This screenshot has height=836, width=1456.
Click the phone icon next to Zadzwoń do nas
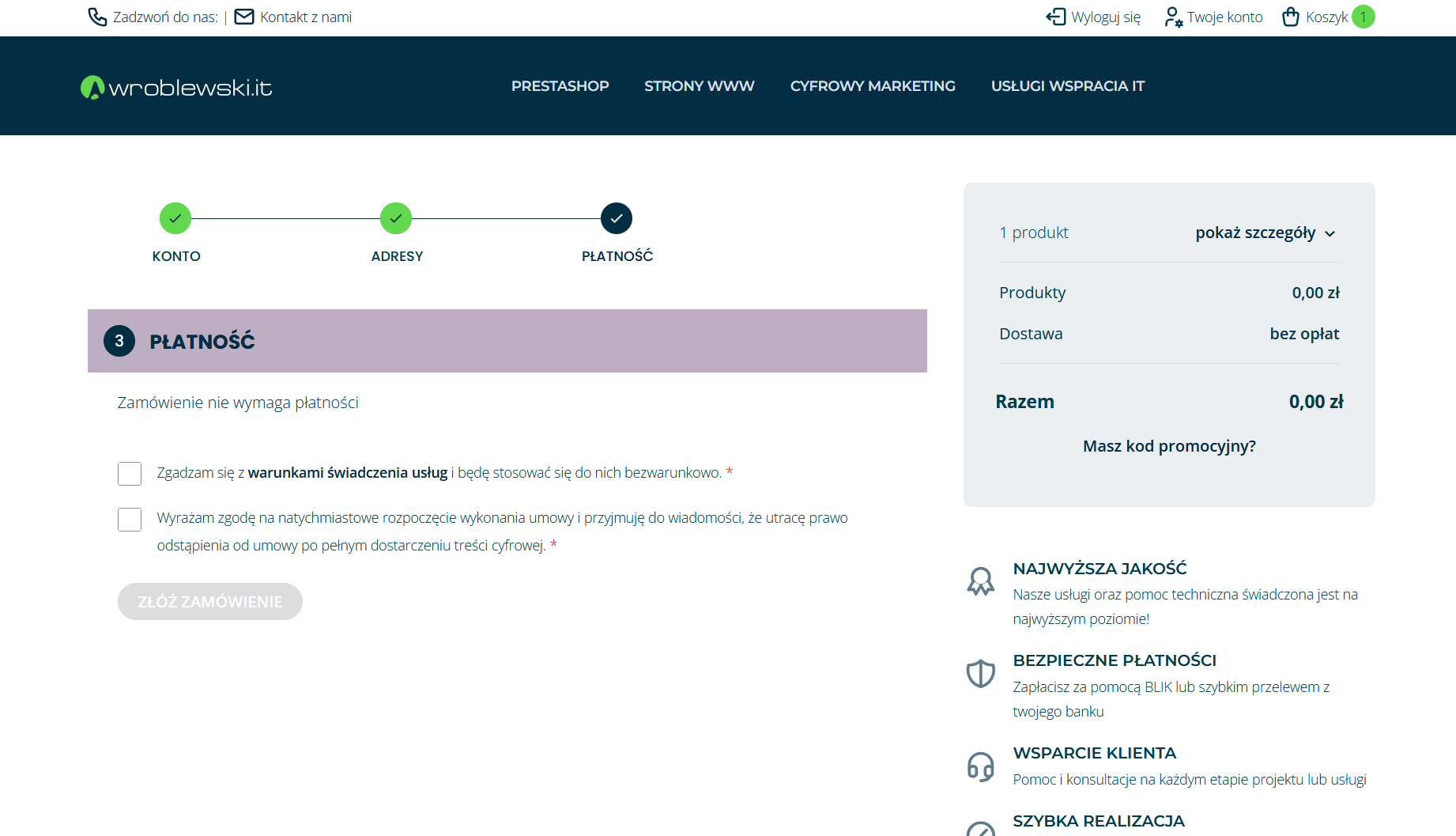pyautogui.click(x=97, y=17)
